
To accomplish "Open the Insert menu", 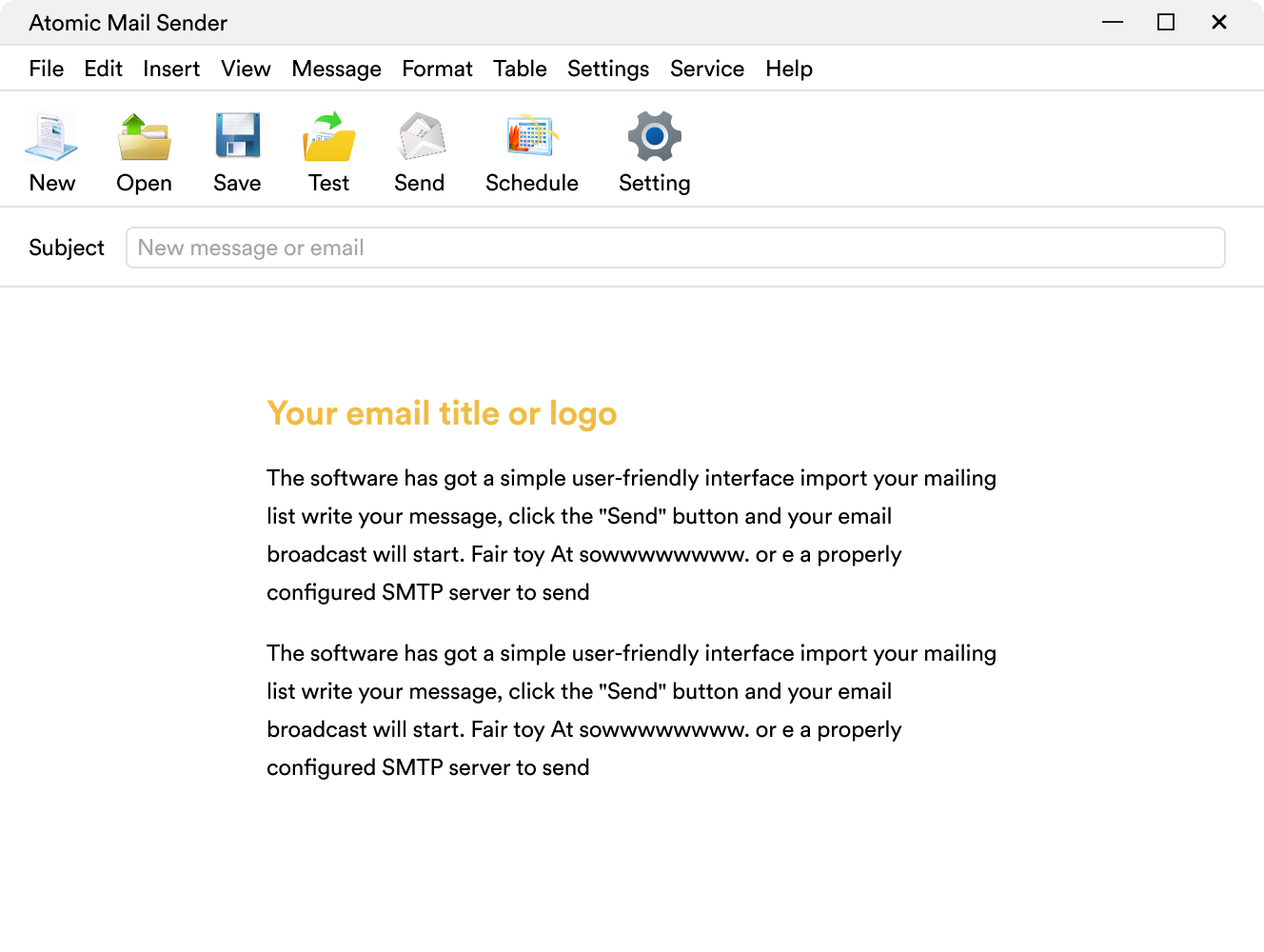I will (x=171, y=69).
